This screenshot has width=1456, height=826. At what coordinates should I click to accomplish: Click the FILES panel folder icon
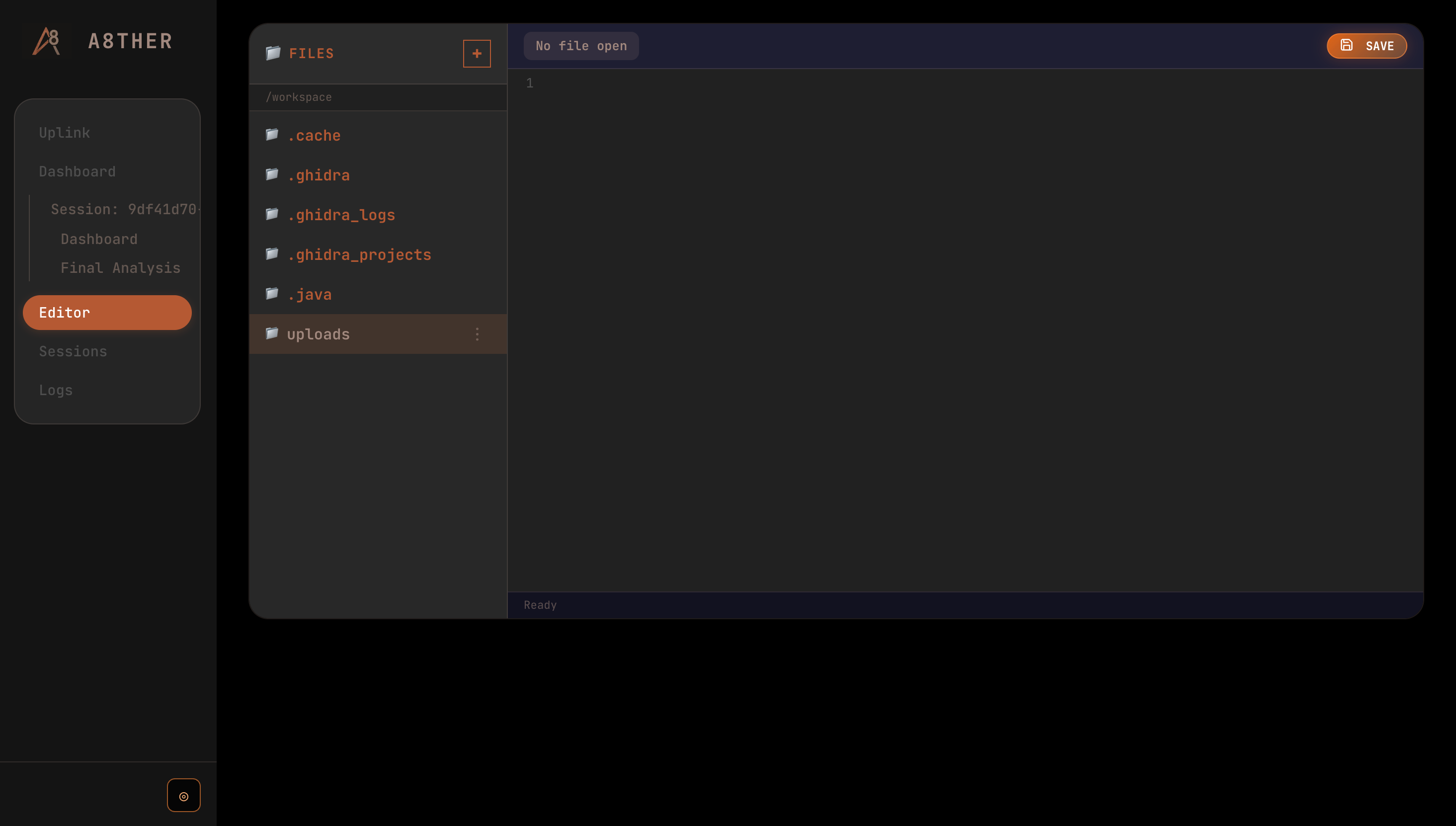coord(273,53)
